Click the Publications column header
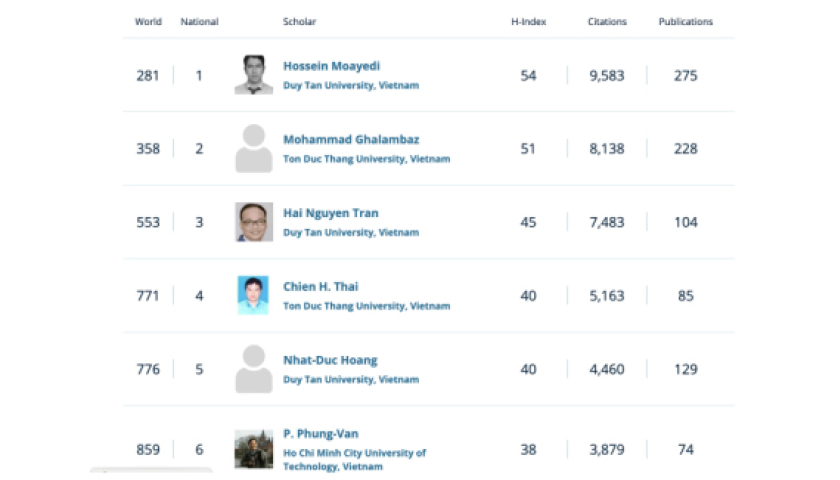Screen dimensions: 840x480 (685, 22)
